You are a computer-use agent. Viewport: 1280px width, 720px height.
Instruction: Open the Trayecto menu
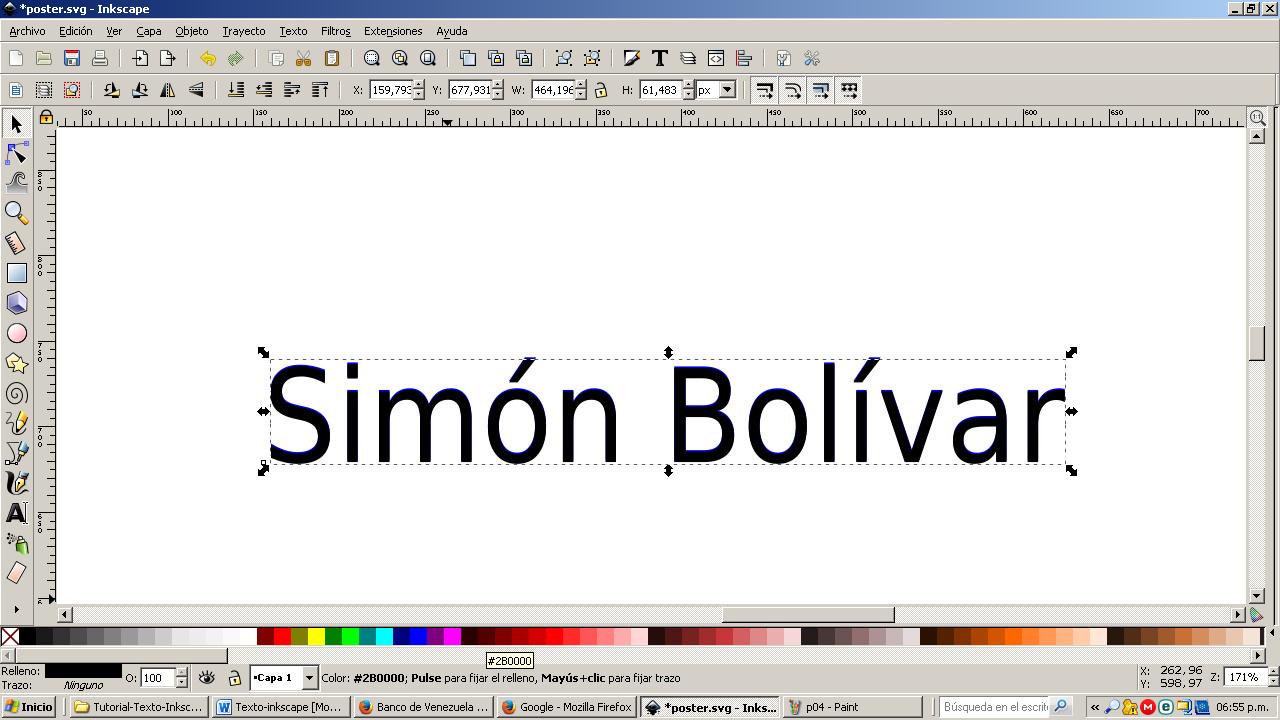[244, 31]
